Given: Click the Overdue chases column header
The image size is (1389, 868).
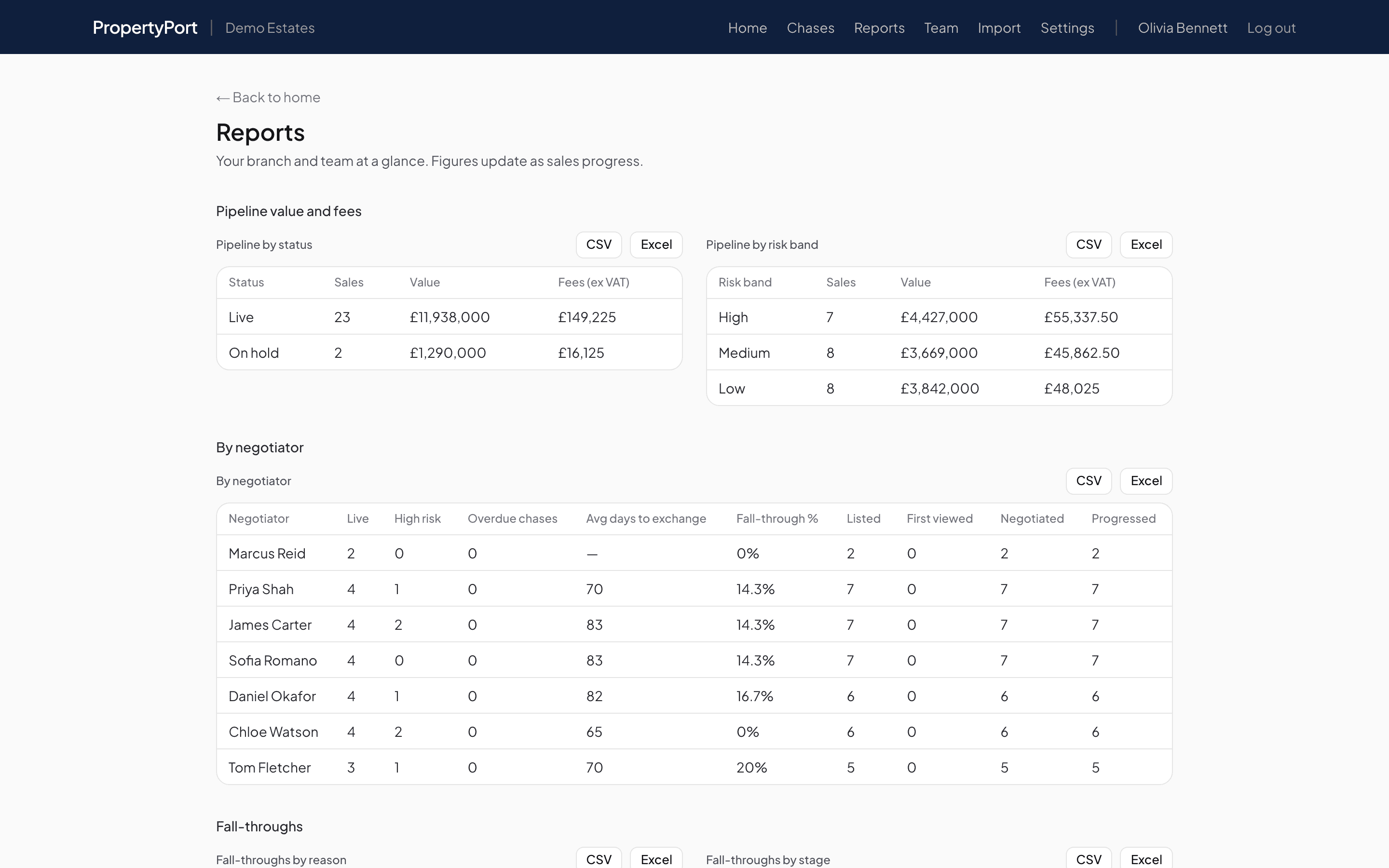Looking at the screenshot, I should click(512, 518).
